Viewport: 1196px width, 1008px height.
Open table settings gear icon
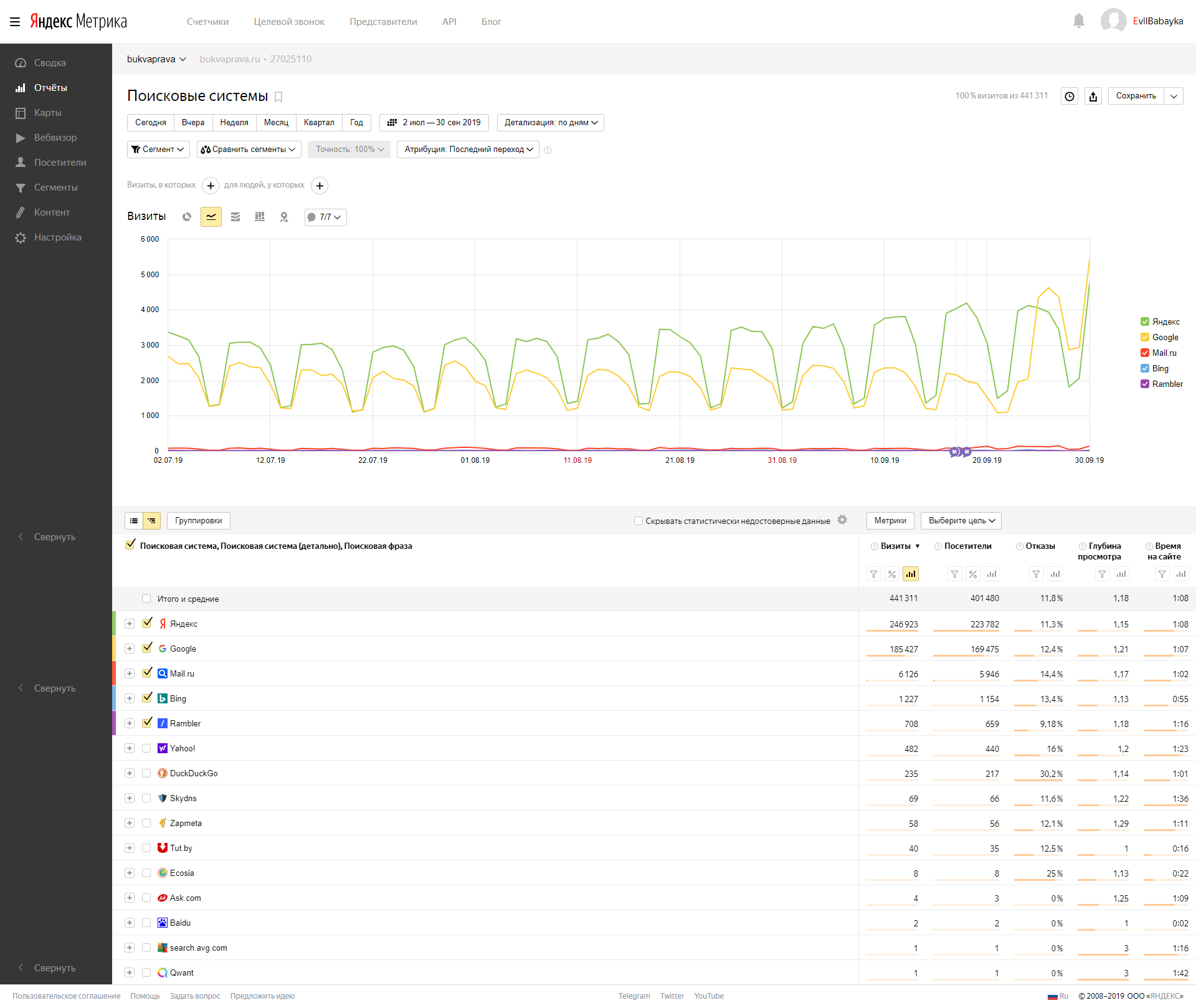tap(842, 520)
